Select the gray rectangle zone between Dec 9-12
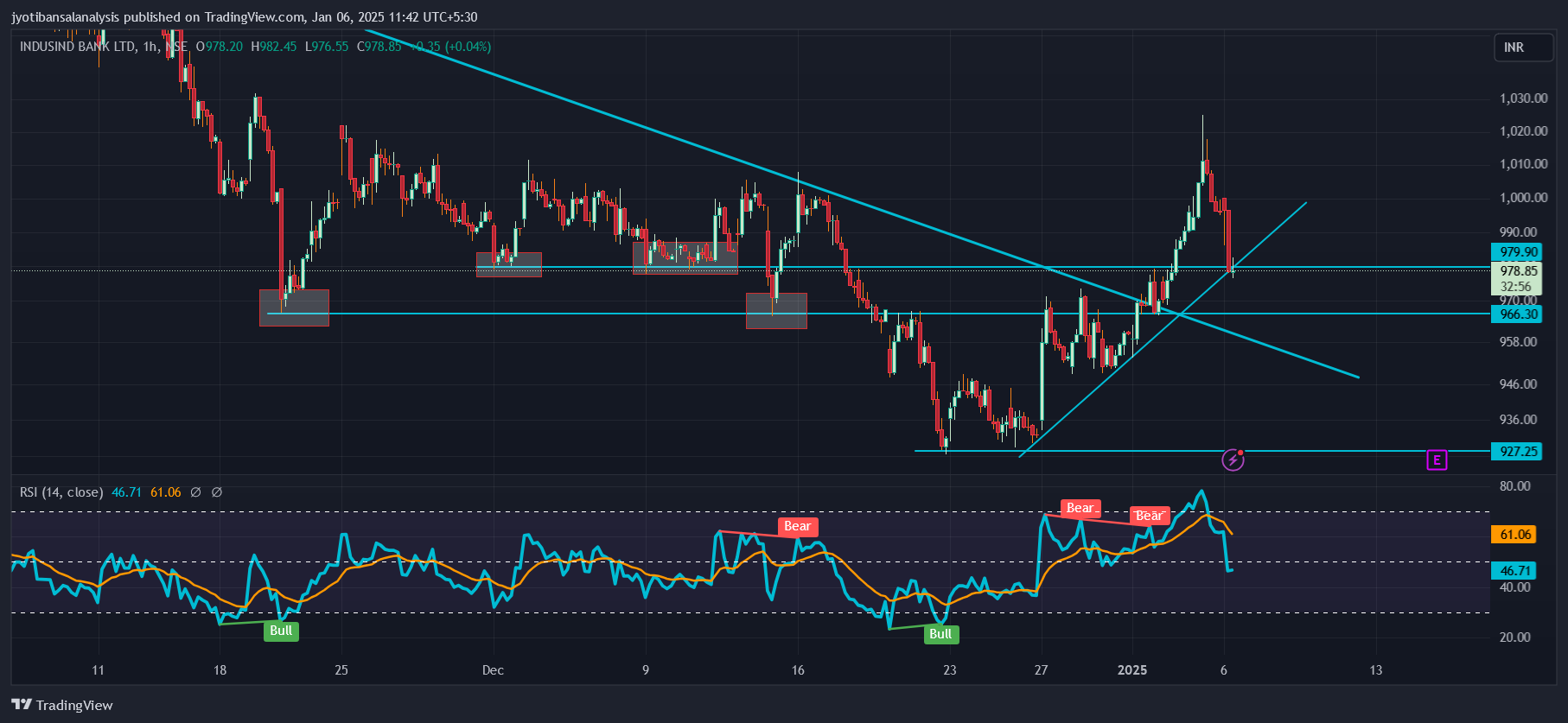The height and width of the screenshot is (723, 1568). (685, 258)
